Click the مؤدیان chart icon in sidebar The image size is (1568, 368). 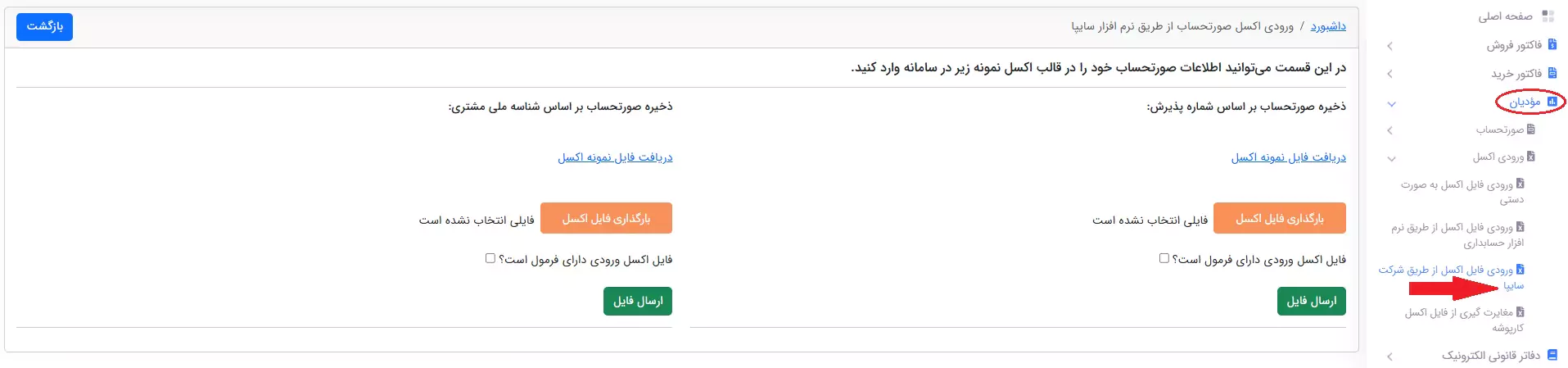[x=1552, y=102]
